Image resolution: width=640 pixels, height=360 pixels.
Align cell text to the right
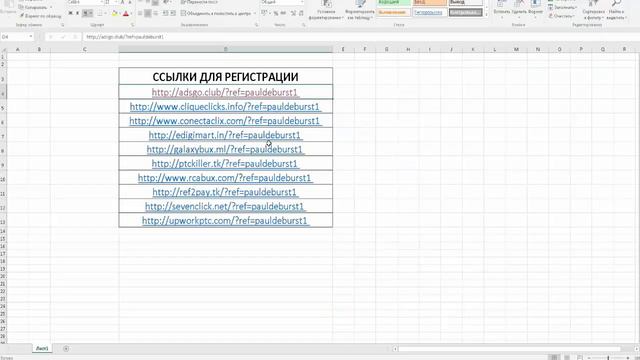tap(156, 13)
